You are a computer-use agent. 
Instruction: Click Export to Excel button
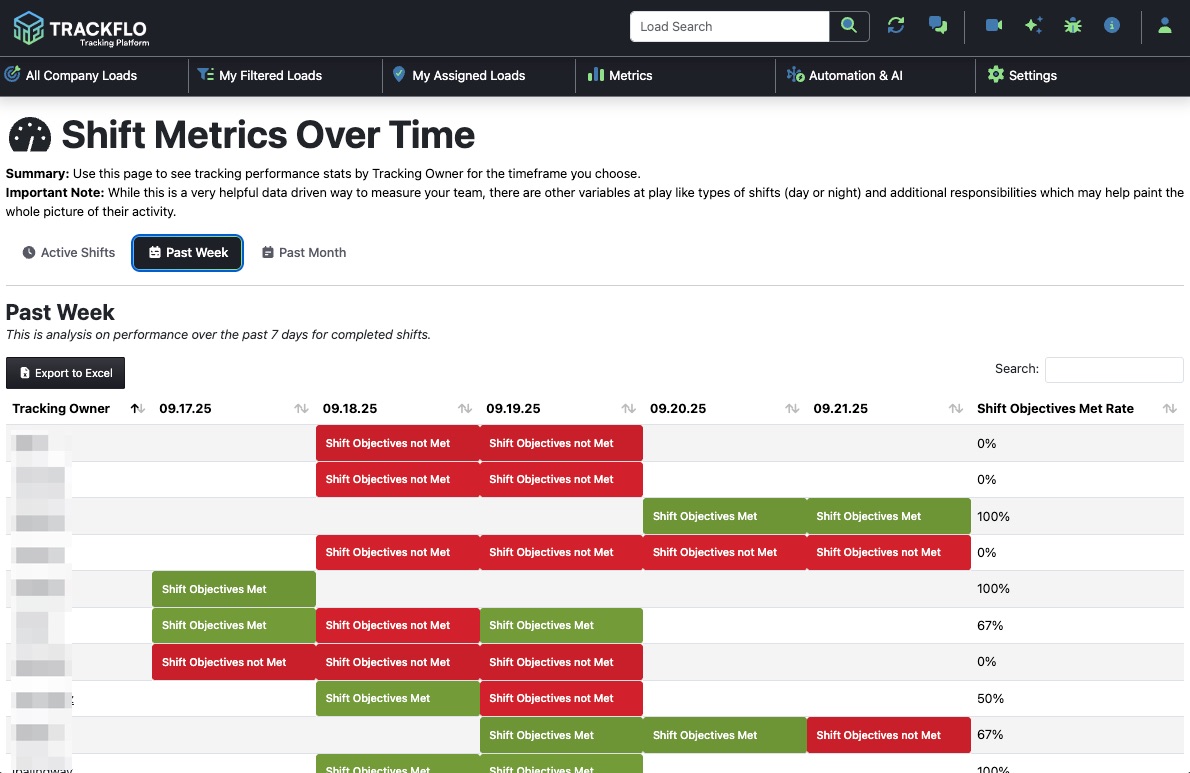click(65, 373)
